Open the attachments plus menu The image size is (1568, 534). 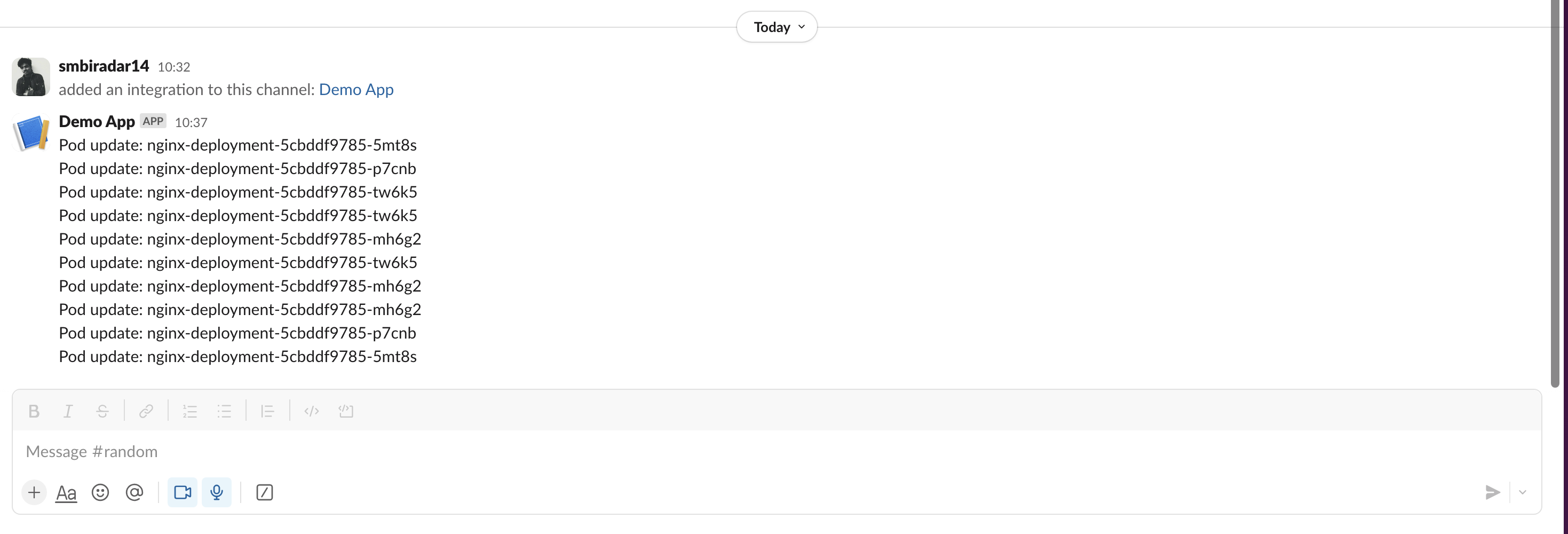click(34, 492)
